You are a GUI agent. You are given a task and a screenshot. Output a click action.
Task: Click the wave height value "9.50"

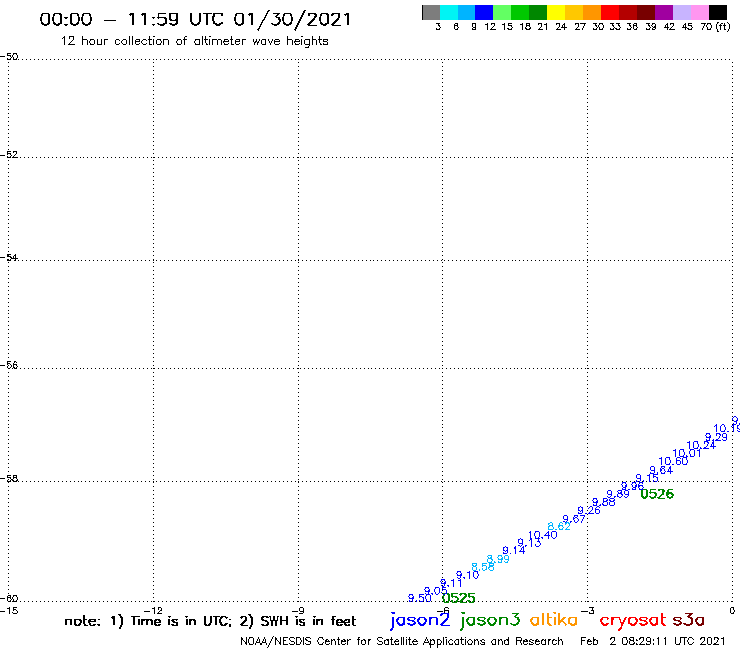tap(420, 598)
